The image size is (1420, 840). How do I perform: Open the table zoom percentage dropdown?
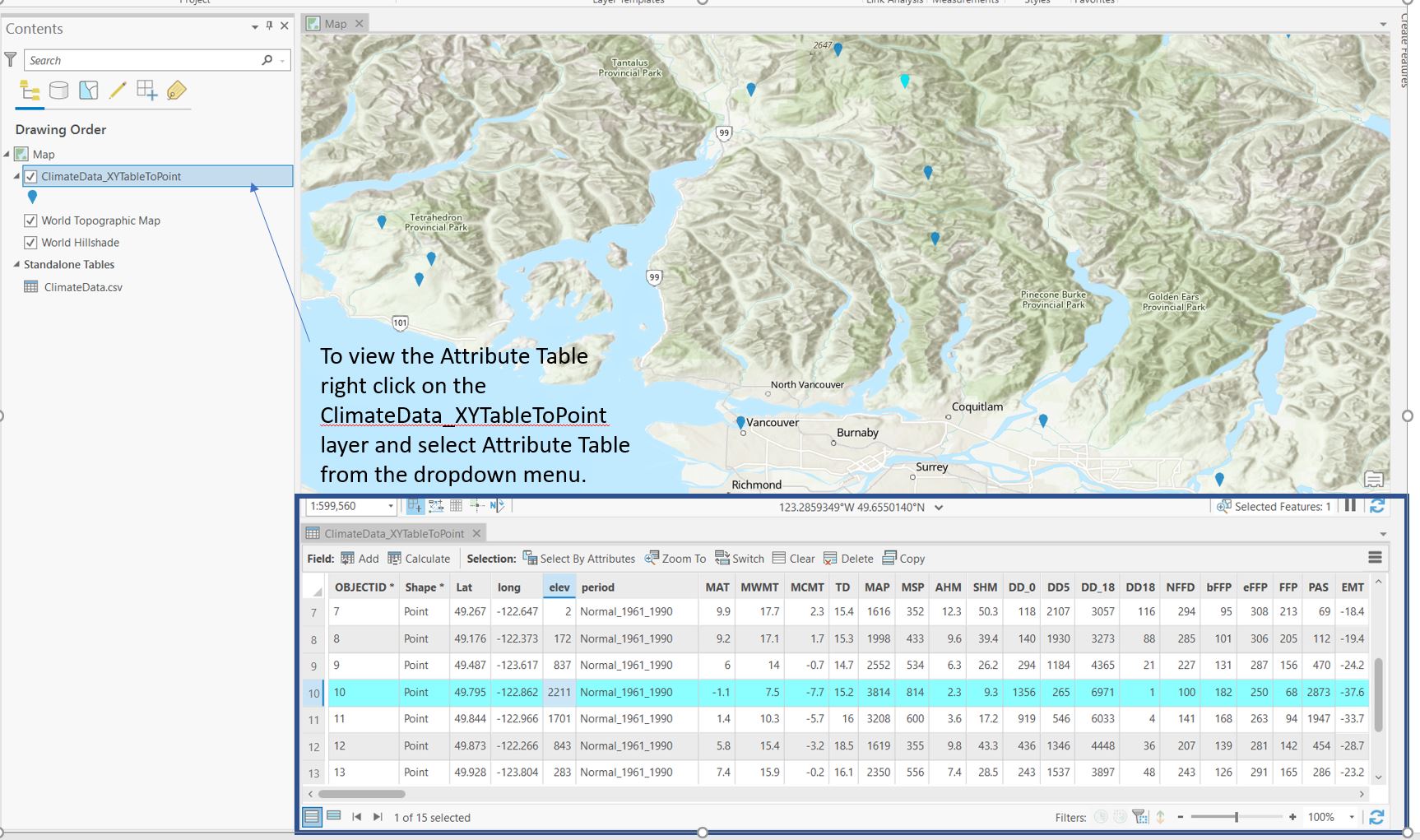(x=1351, y=817)
